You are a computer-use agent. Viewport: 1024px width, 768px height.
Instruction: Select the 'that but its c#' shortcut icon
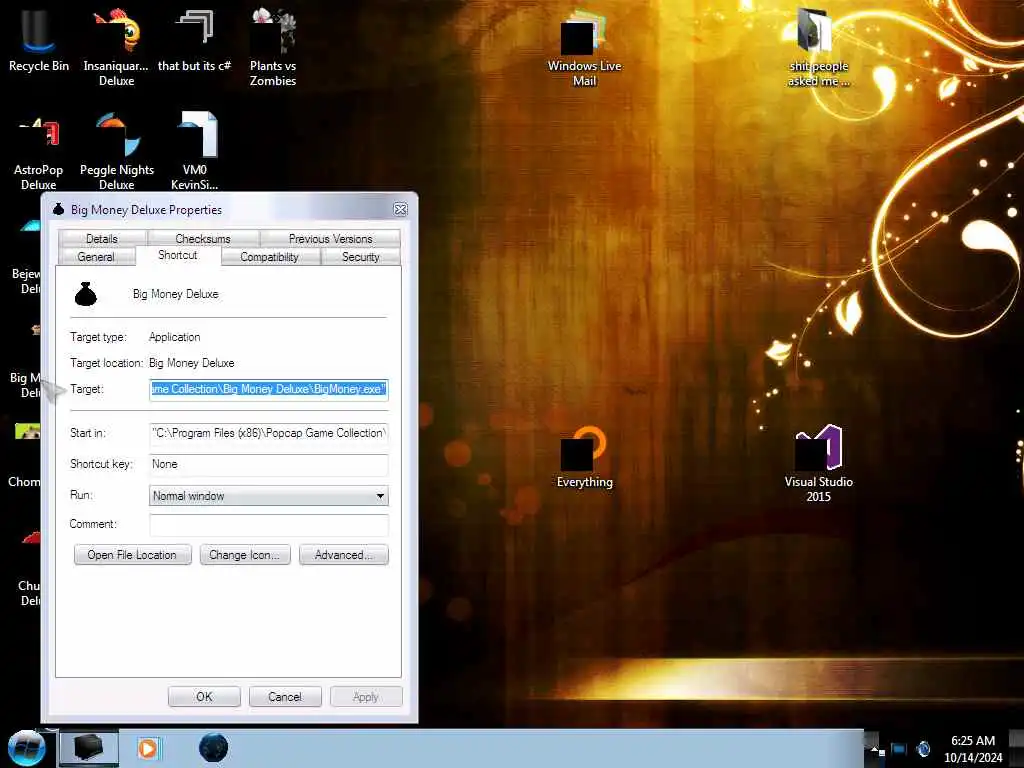click(194, 40)
